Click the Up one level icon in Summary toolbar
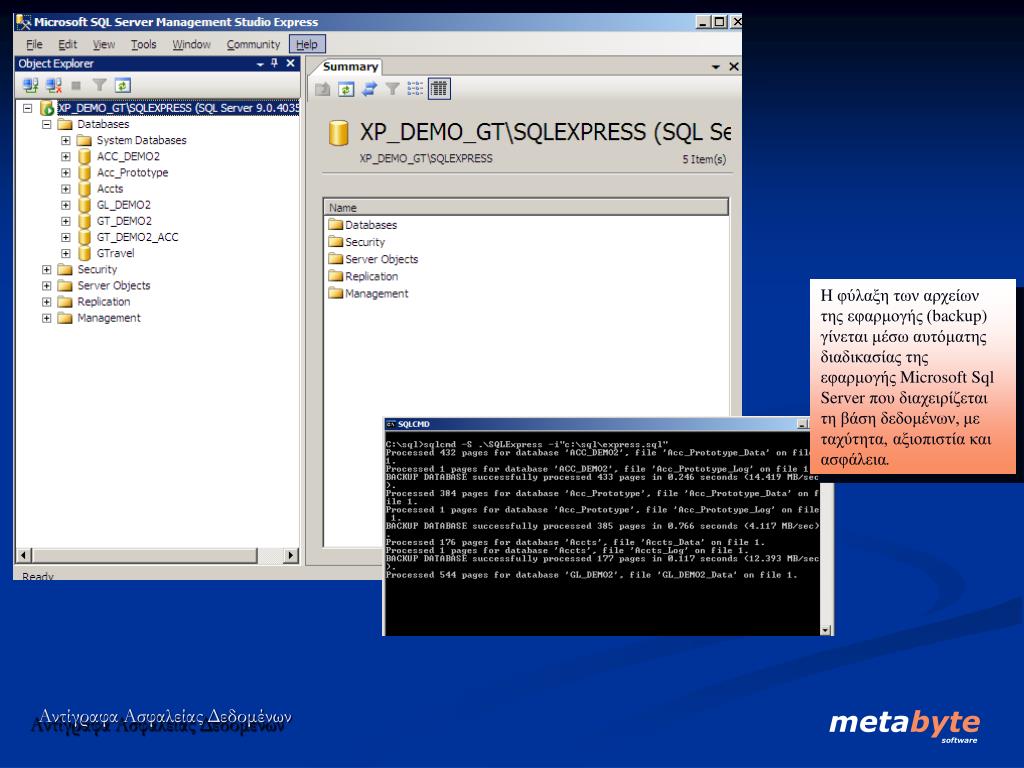 323,89
